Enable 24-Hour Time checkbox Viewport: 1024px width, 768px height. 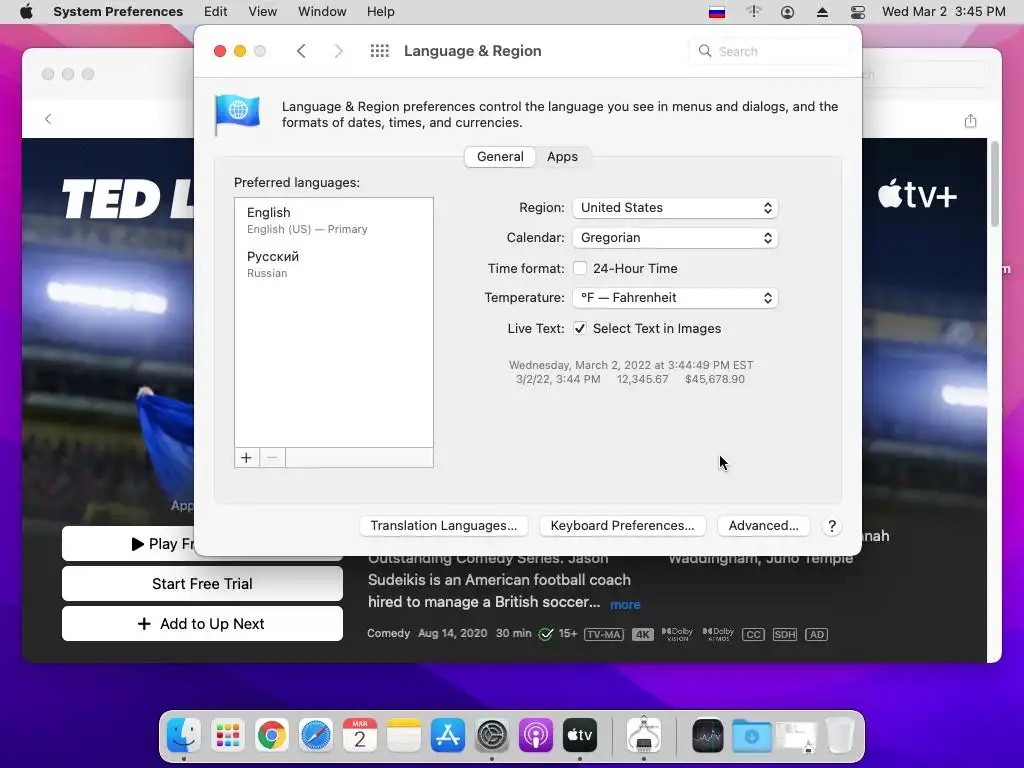[580, 268]
